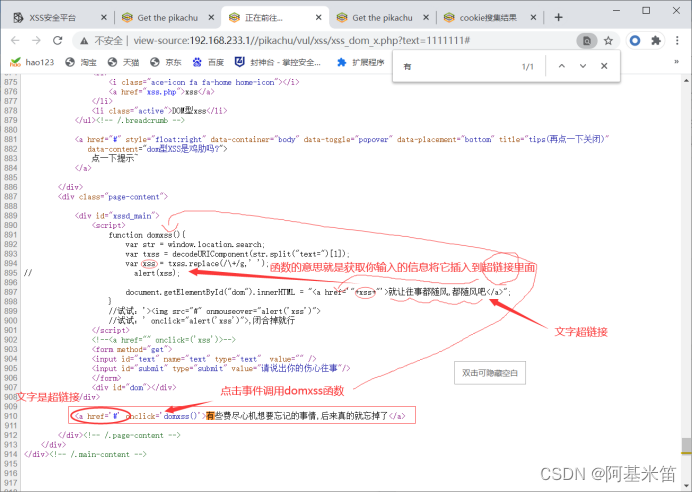The image size is (692, 492).
Task: Open the 百度 bookmark
Action: coord(208,62)
